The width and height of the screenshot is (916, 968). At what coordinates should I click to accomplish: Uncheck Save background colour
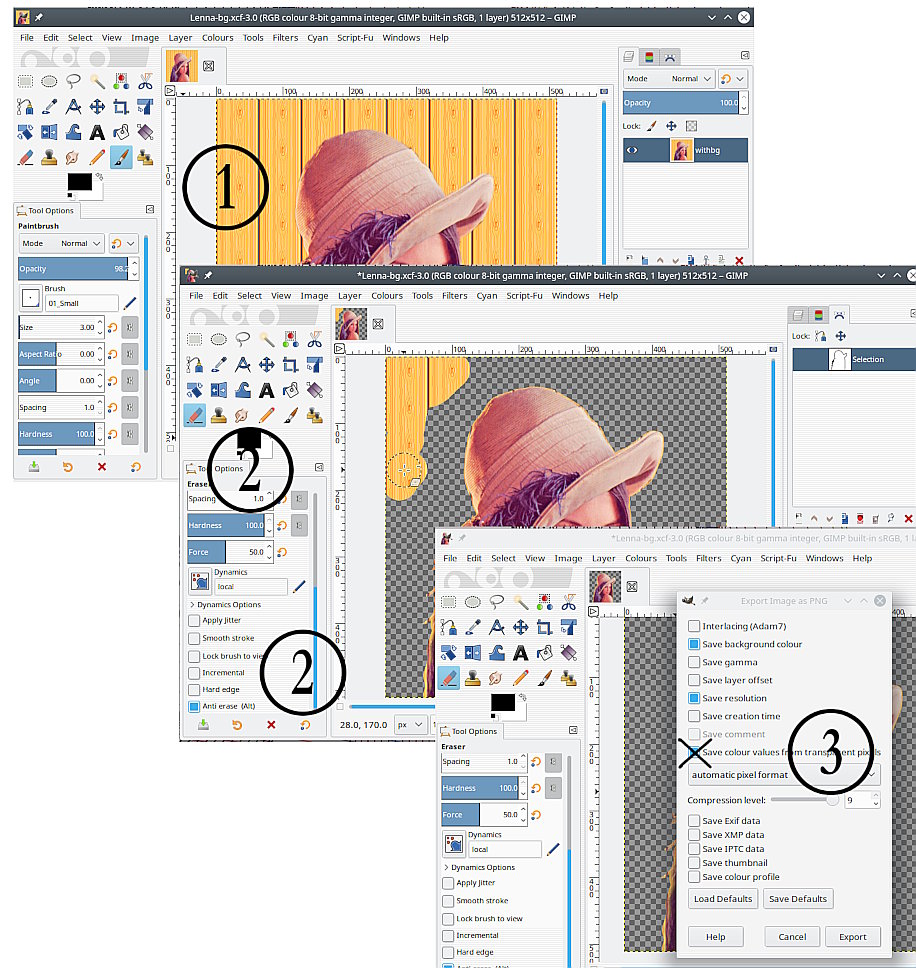click(694, 644)
